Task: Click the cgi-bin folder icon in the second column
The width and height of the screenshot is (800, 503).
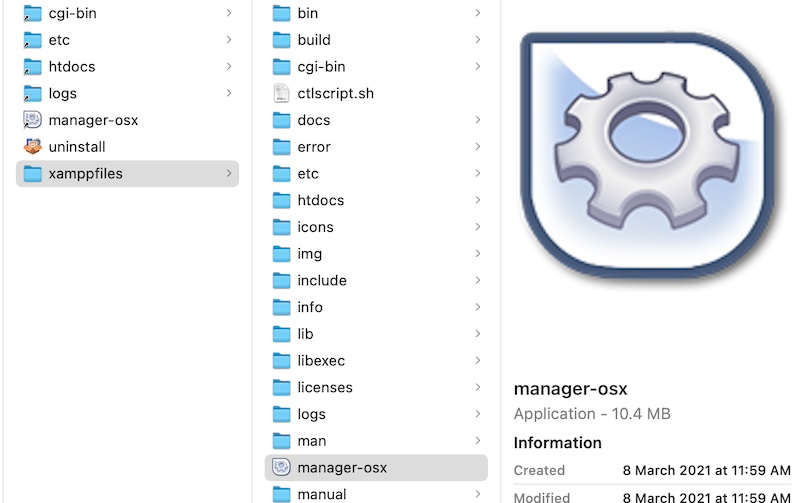Action: pyautogui.click(x=282, y=67)
